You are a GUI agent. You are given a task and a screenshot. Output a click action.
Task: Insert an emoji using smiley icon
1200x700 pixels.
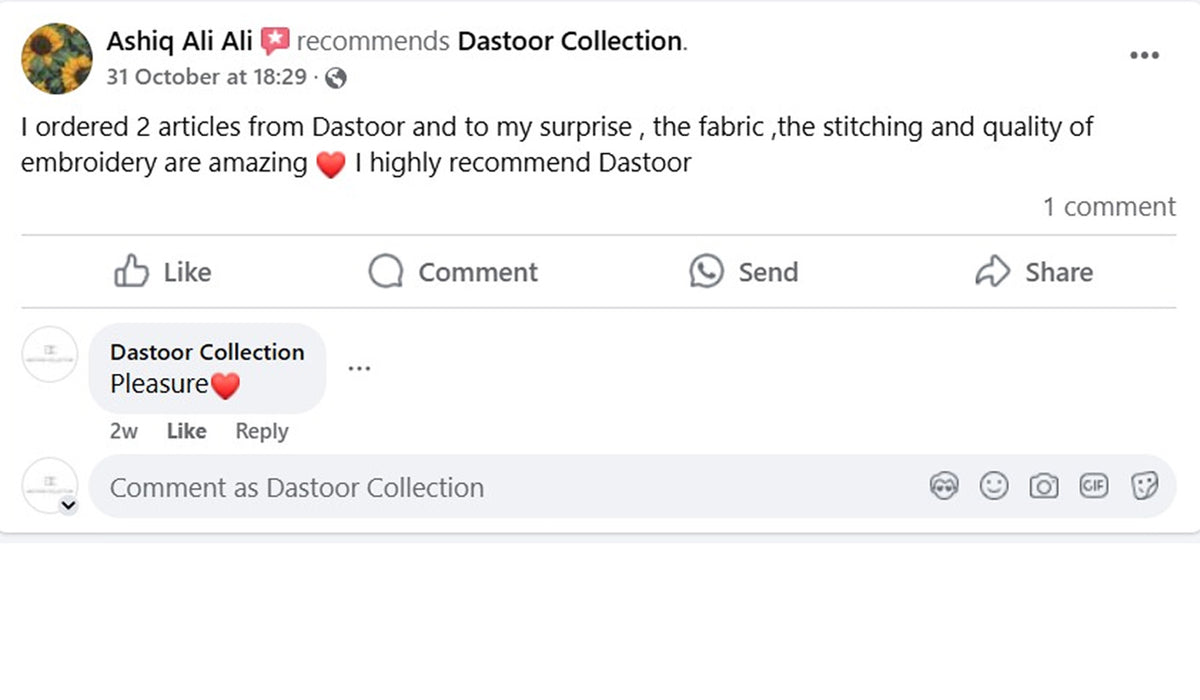pos(993,487)
